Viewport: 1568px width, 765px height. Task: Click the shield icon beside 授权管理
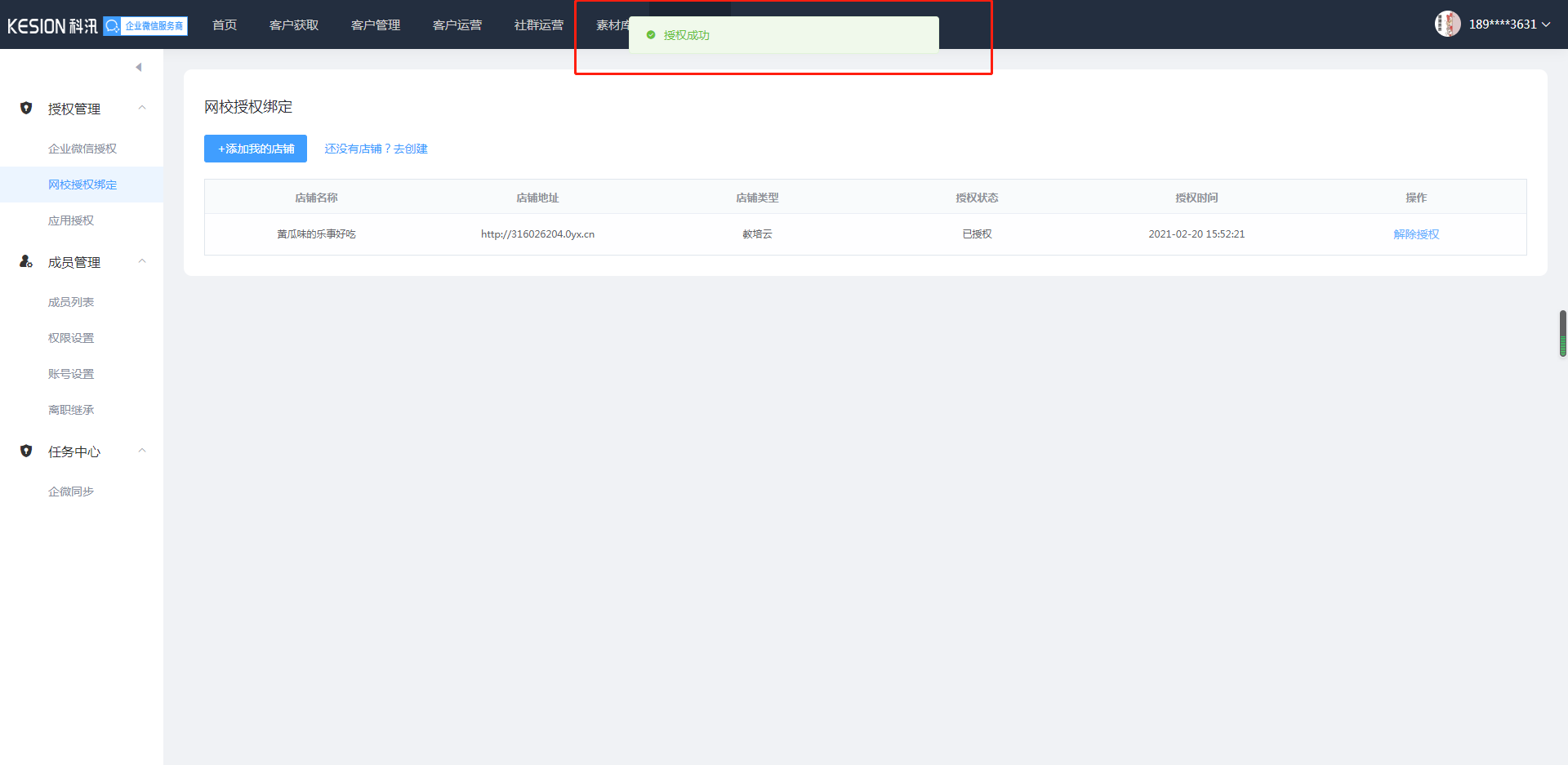pos(26,108)
